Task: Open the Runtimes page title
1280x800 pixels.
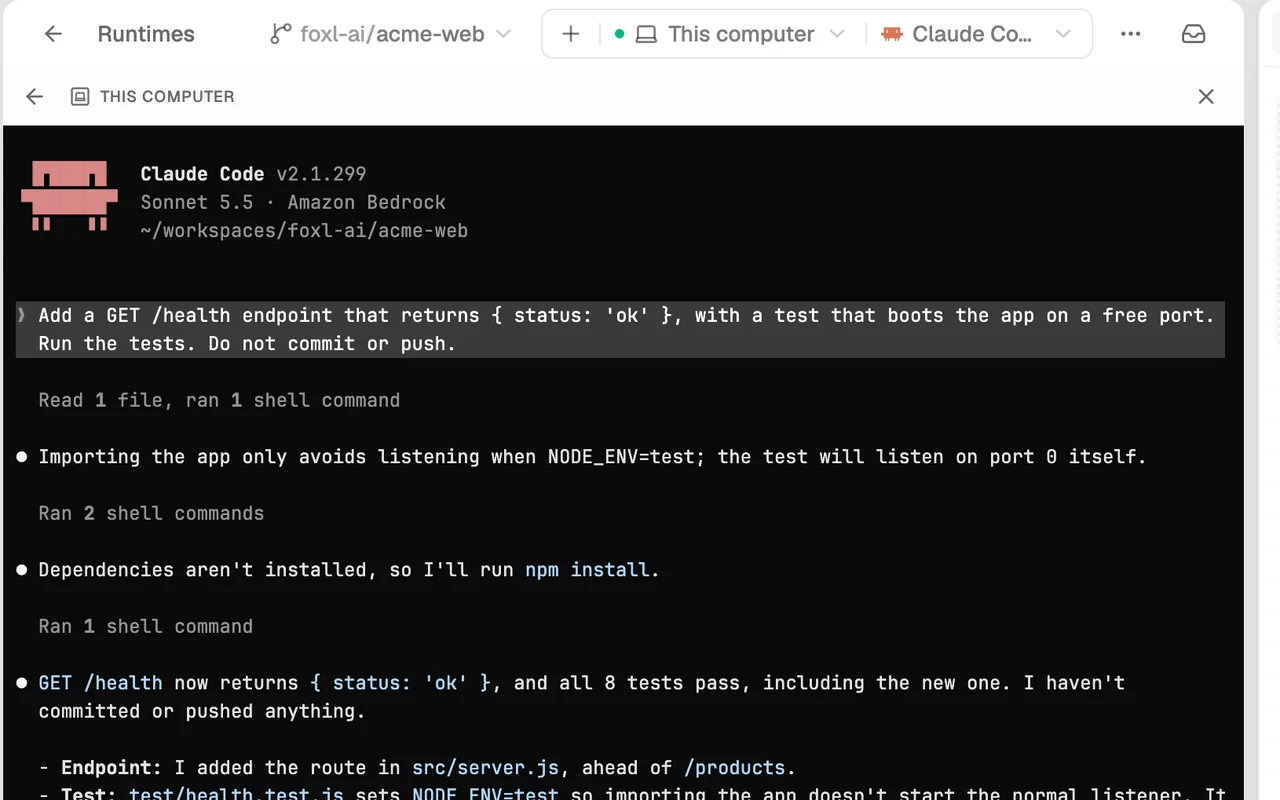Action: click(146, 34)
